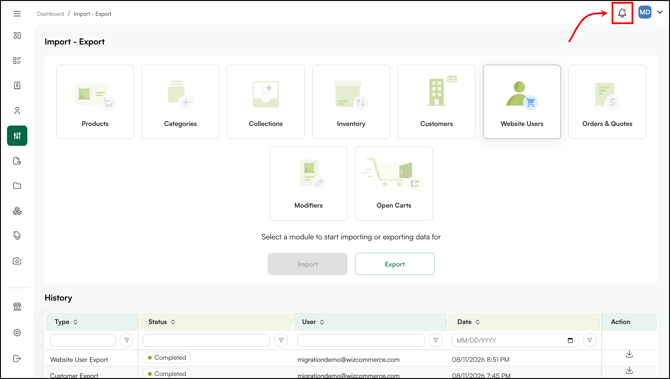Open the dollar document icon in sidebar

17,85
